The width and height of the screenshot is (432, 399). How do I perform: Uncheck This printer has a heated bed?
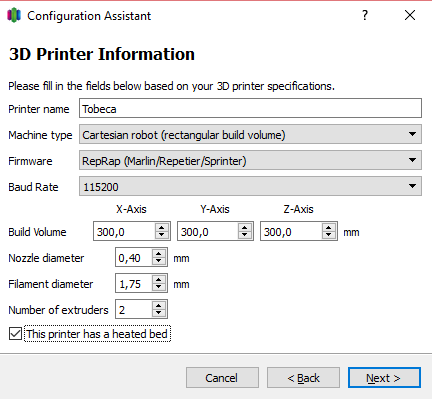click(x=15, y=334)
